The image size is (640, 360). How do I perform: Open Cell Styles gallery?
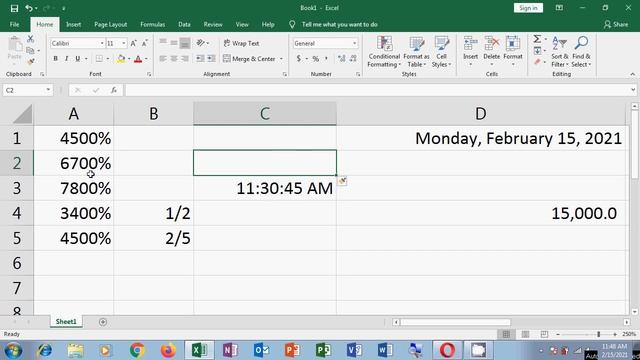(x=441, y=52)
